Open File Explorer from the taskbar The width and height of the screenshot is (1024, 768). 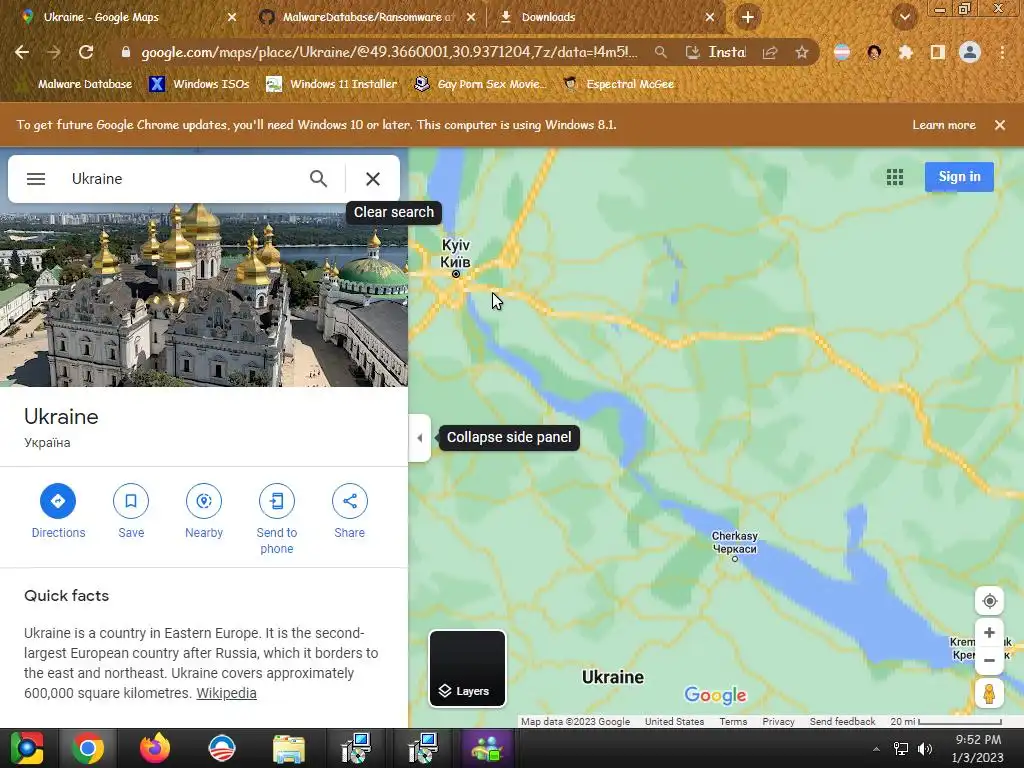pyautogui.click(x=288, y=748)
